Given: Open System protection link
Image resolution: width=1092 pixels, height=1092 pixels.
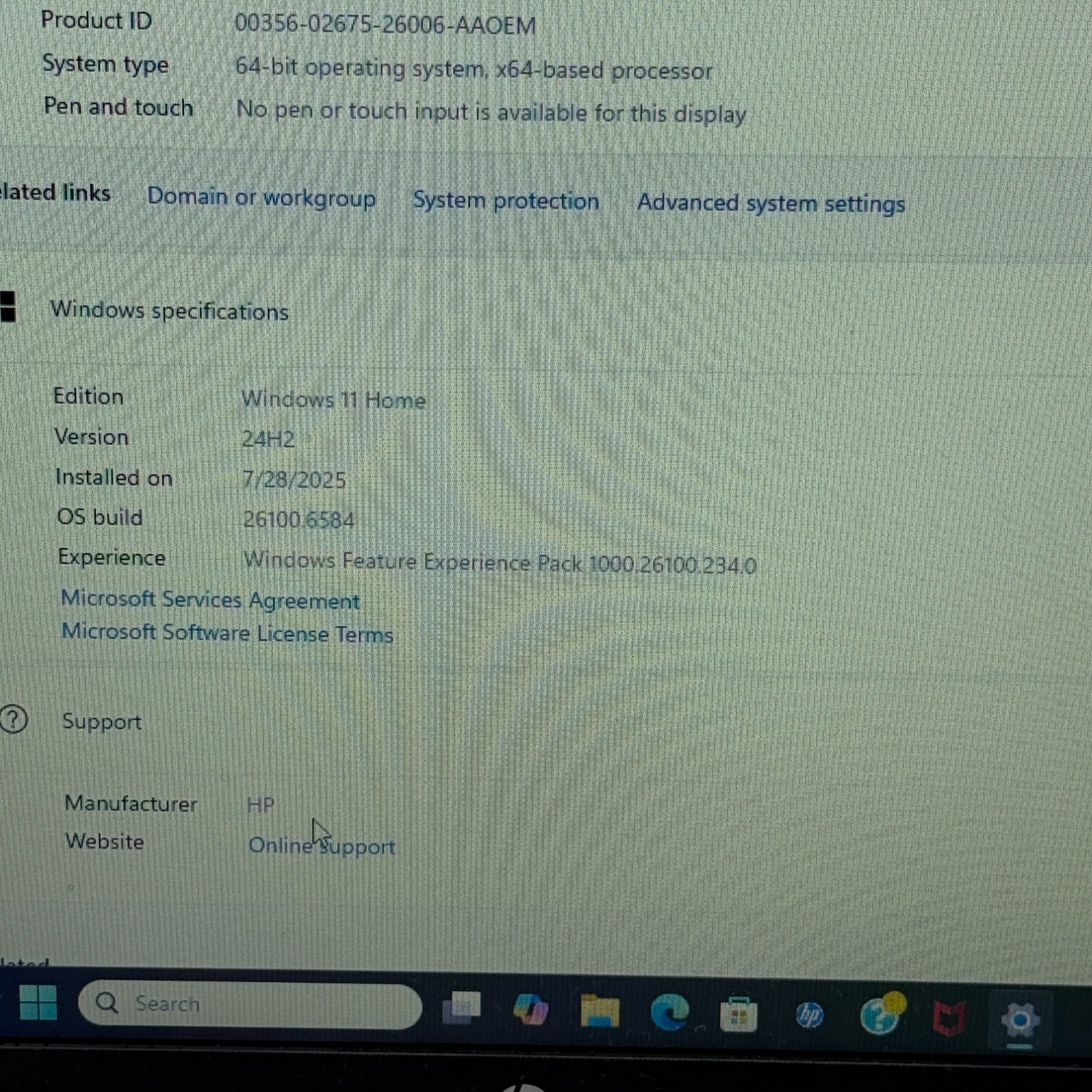Looking at the screenshot, I should tap(505, 201).
